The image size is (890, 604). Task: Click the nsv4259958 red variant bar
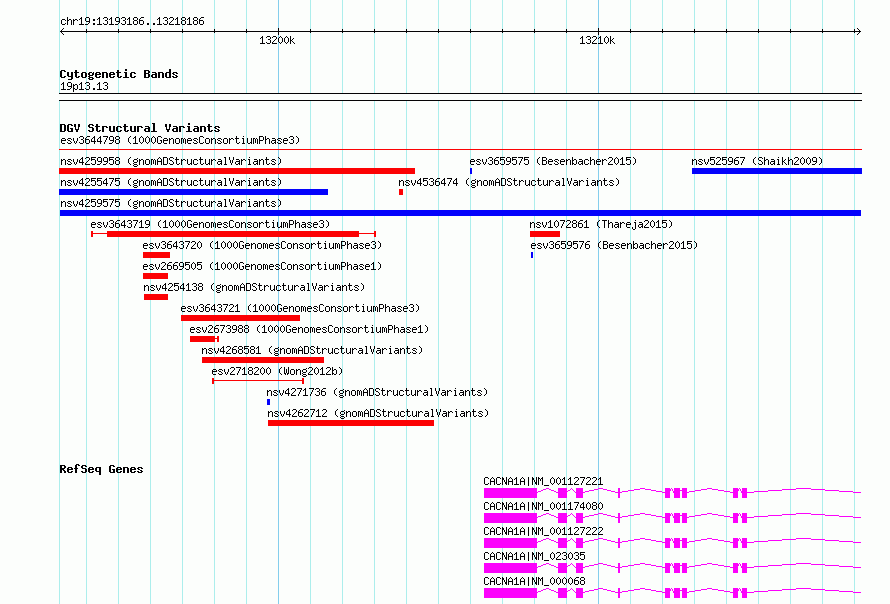(x=237, y=171)
